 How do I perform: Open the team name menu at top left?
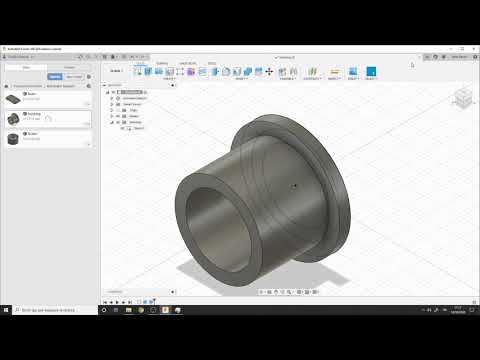(x=19, y=57)
